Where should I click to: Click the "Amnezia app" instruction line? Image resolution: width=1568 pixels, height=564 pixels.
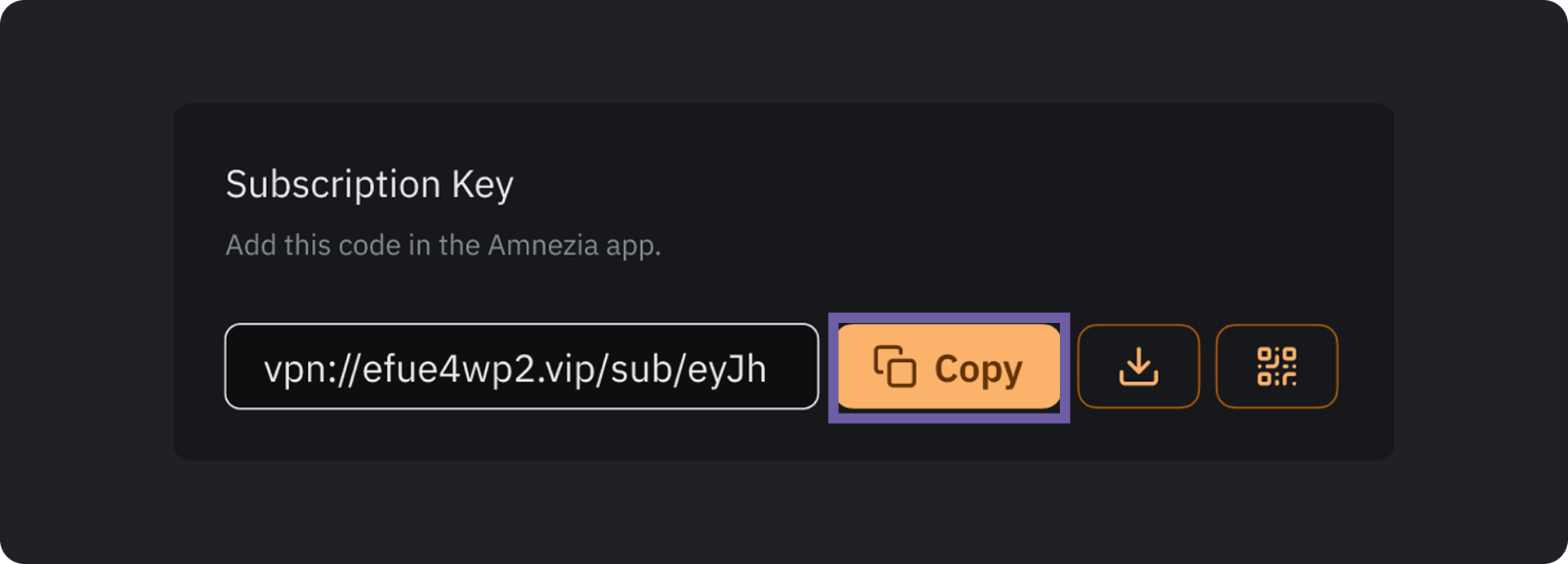[x=443, y=245]
